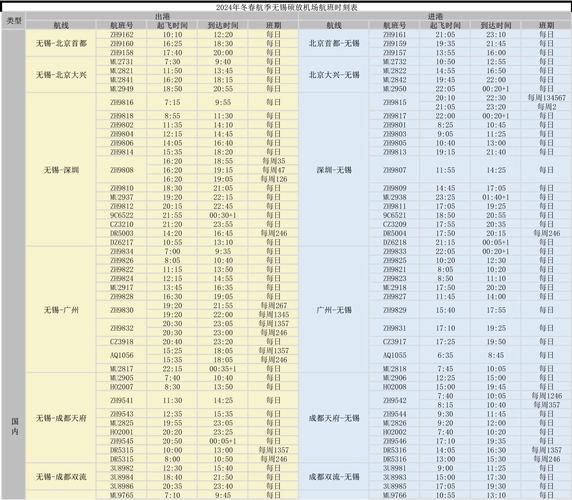Click flight number 3U8985

[x=394, y=486]
